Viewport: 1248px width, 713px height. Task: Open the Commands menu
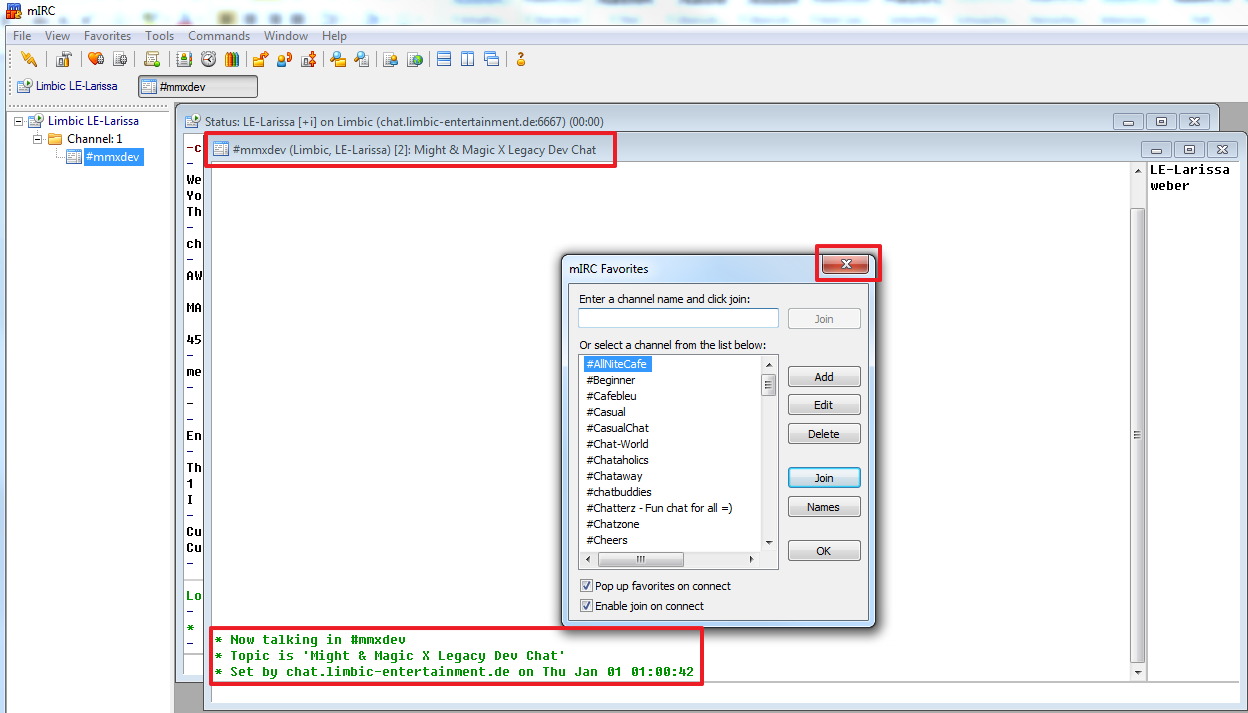pyautogui.click(x=219, y=36)
